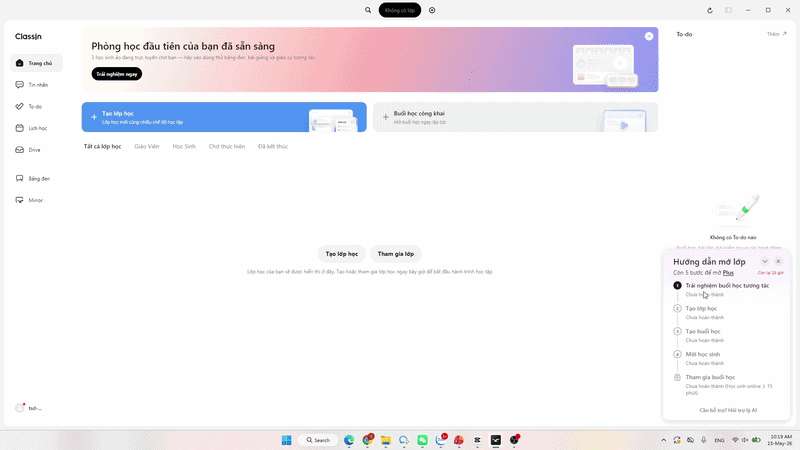Go to Trang chủ in the sidebar
The image size is (800, 450).
(x=36, y=63)
